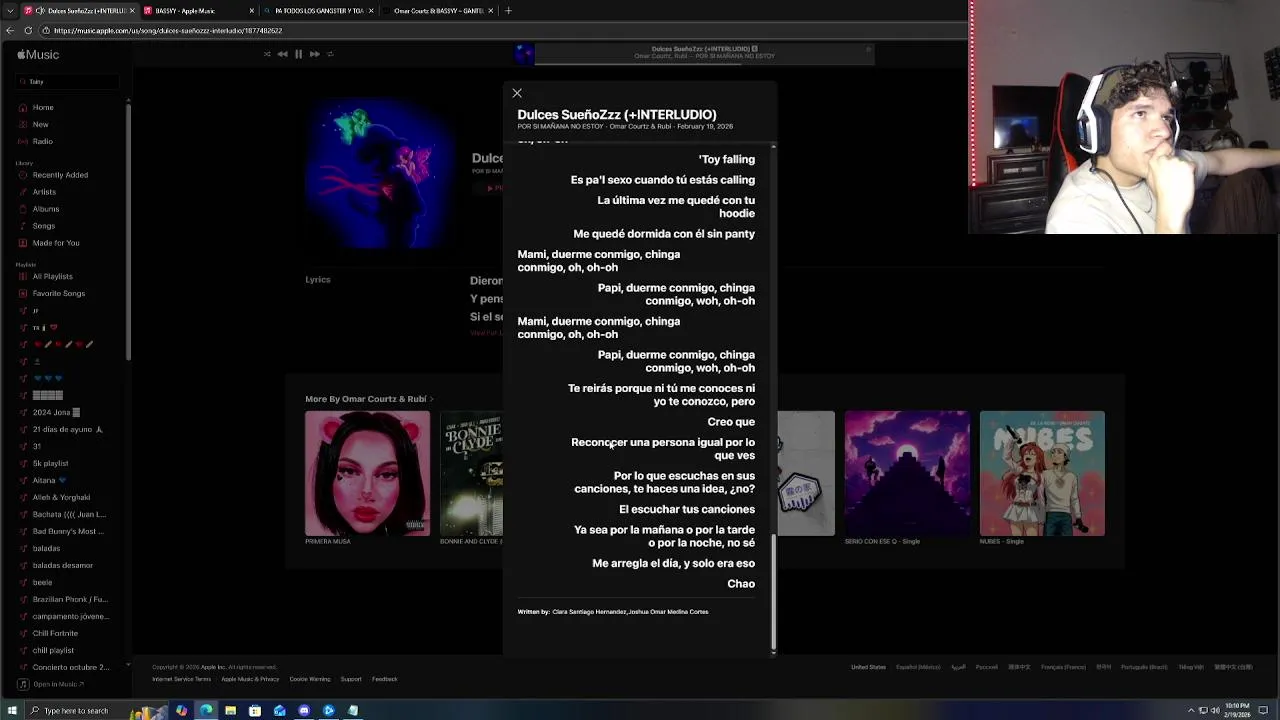1280x720 pixels.
Task: Open the 2024 Jona playlist
Action: (x=56, y=412)
